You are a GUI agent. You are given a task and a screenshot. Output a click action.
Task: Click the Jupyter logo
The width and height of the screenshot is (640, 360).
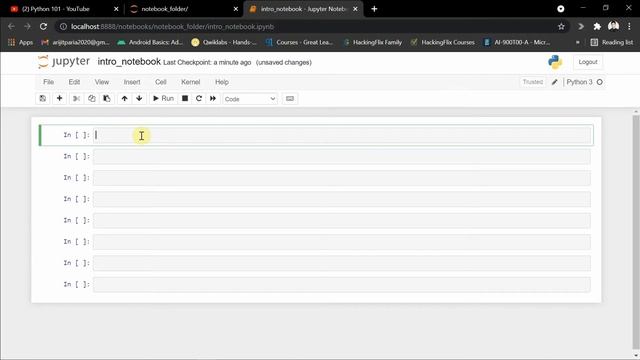(64, 62)
